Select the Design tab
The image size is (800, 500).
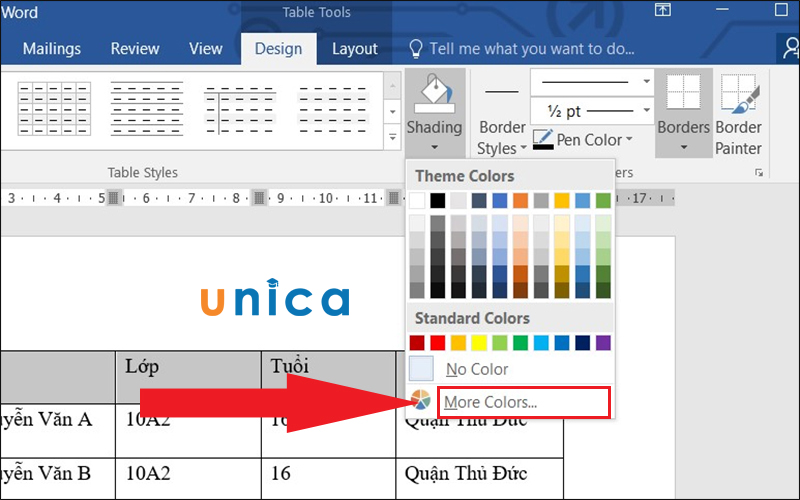pyautogui.click(x=279, y=49)
